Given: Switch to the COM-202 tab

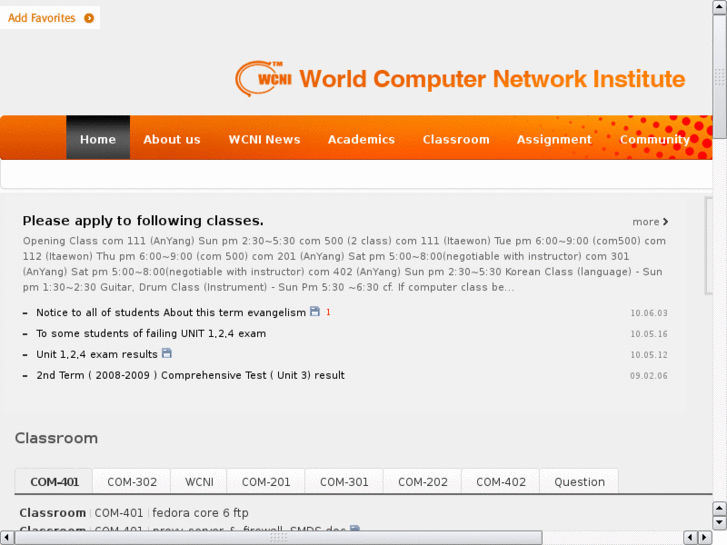Looking at the screenshot, I should [422, 482].
